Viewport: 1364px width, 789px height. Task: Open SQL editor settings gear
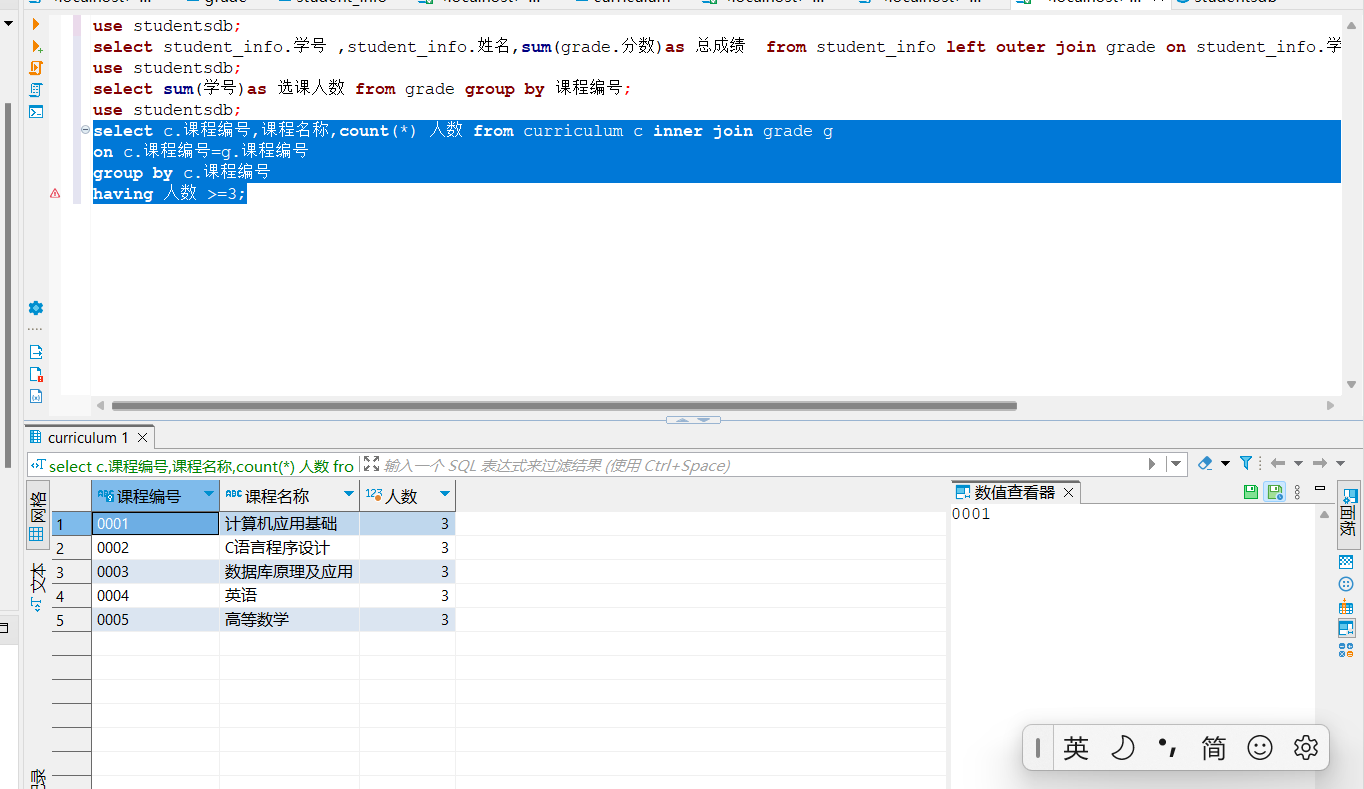pyautogui.click(x=36, y=308)
